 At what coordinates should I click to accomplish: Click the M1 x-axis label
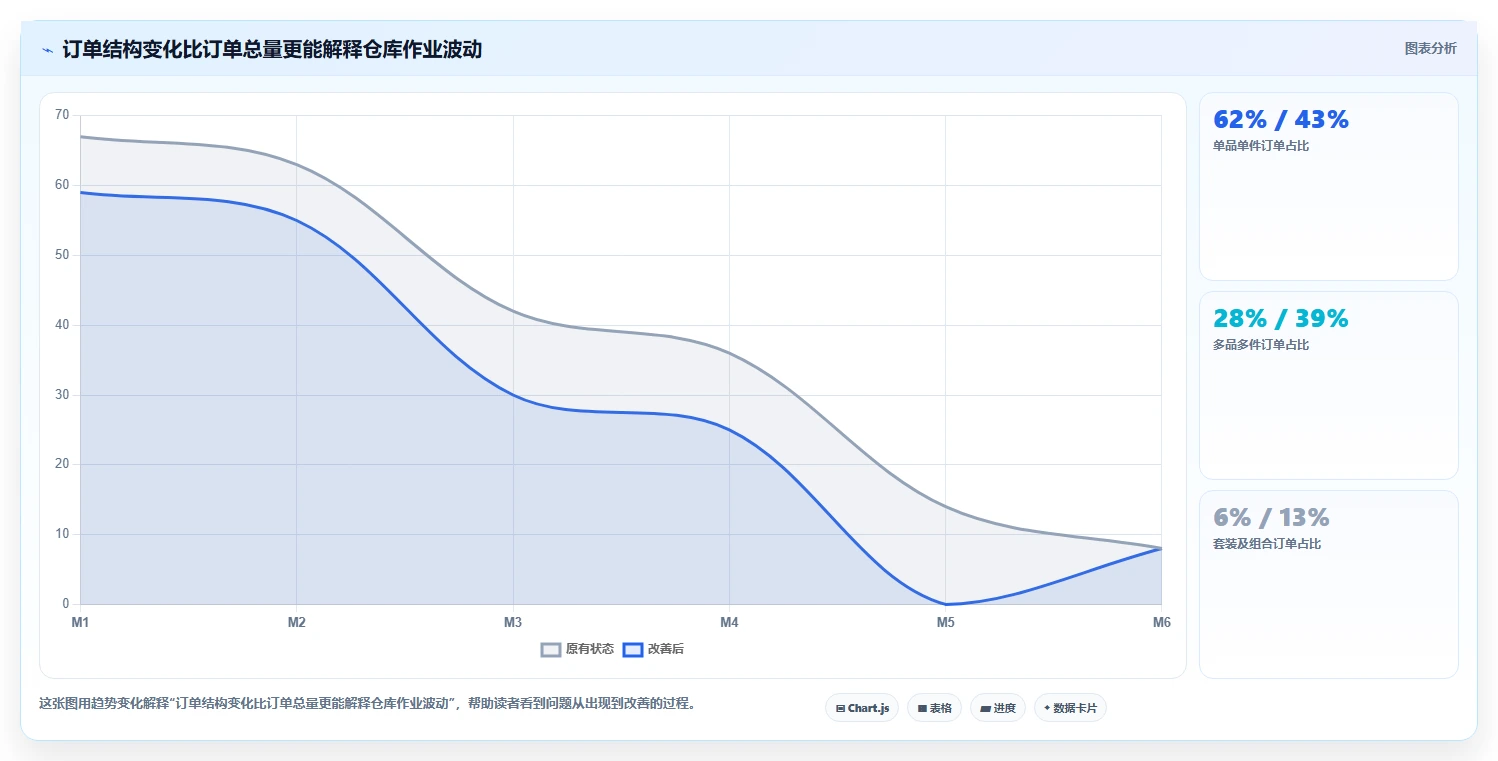click(80, 623)
